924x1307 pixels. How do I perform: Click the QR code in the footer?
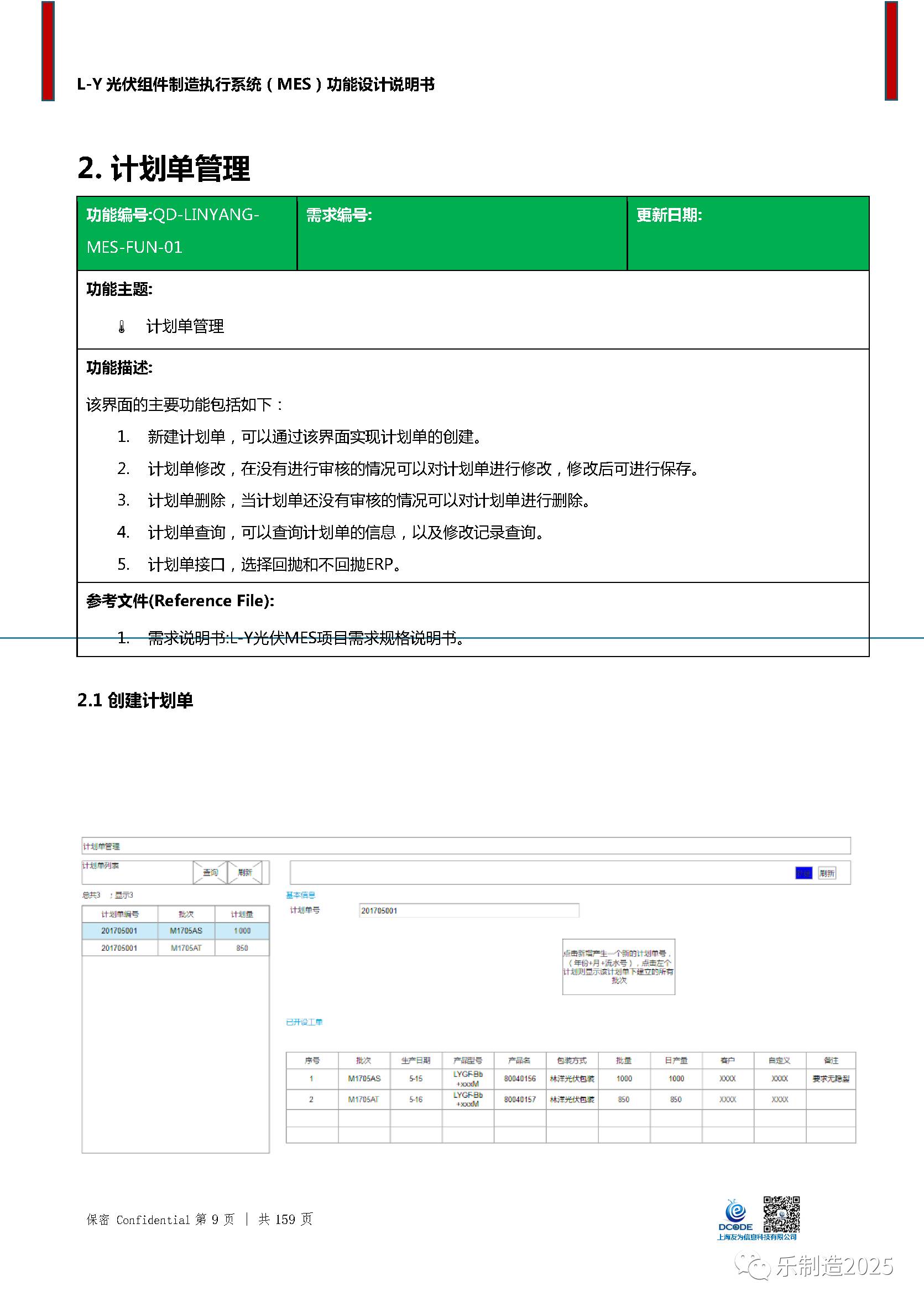click(781, 1214)
